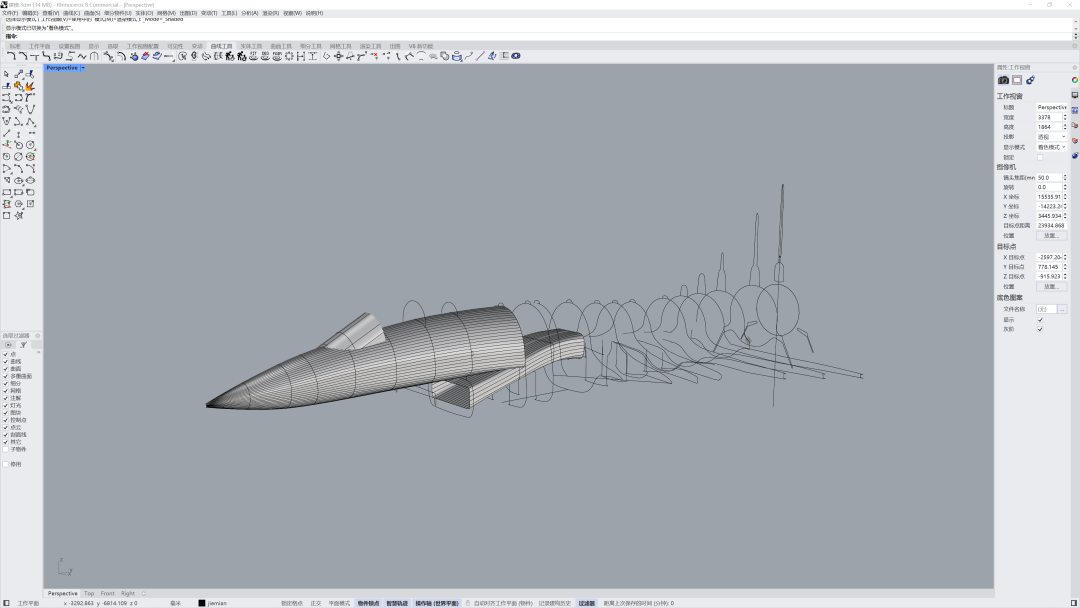
Task: Open the 曲线(C) menu in the menu bar
Action: click(71, 13)
